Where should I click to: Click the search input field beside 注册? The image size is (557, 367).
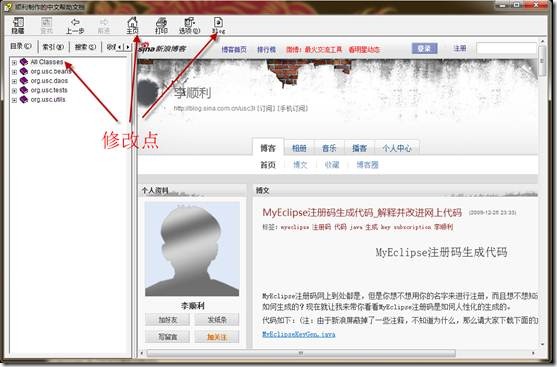coord(507,48)
